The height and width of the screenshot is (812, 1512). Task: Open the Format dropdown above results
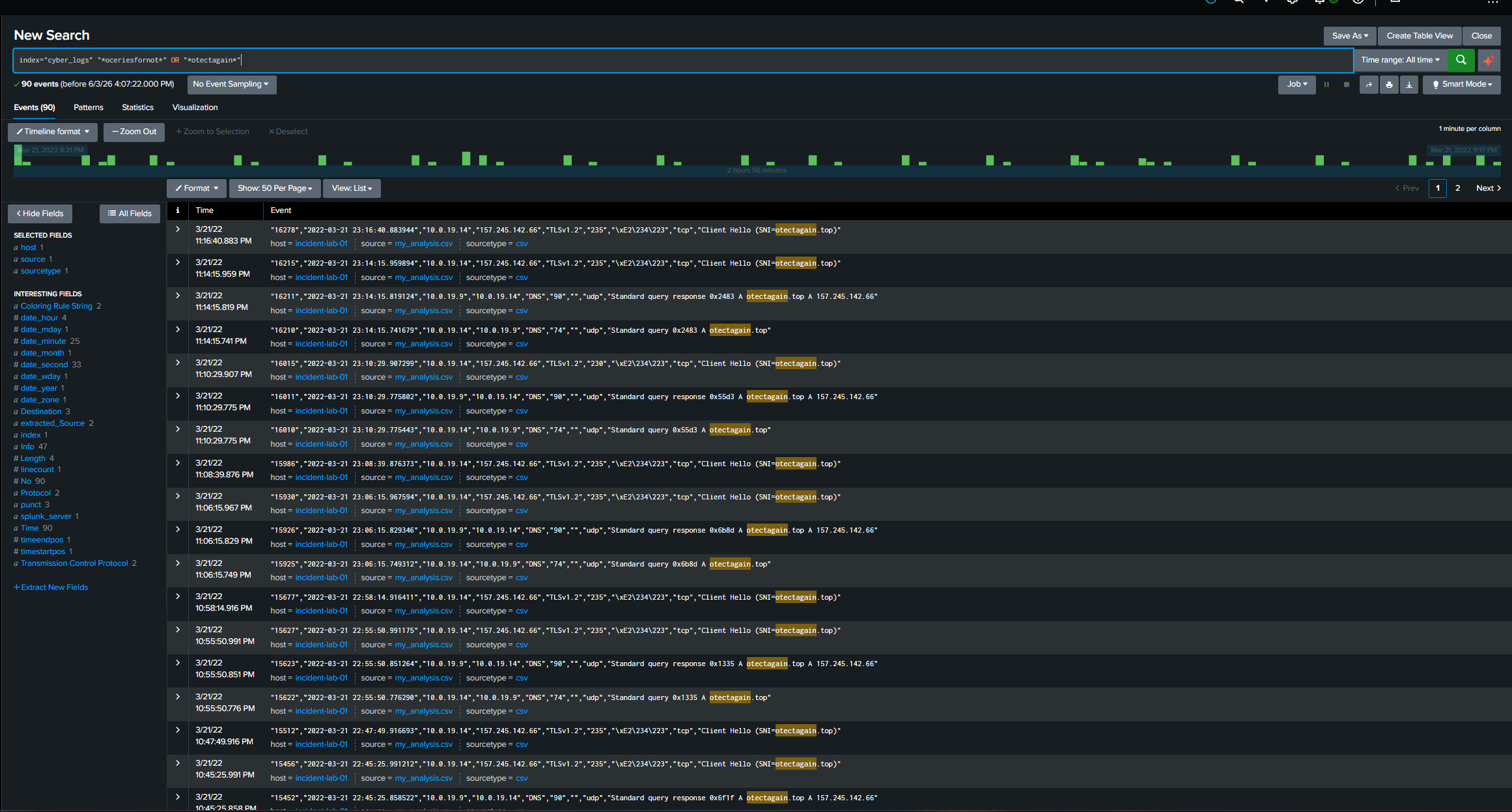coord(197,188)
